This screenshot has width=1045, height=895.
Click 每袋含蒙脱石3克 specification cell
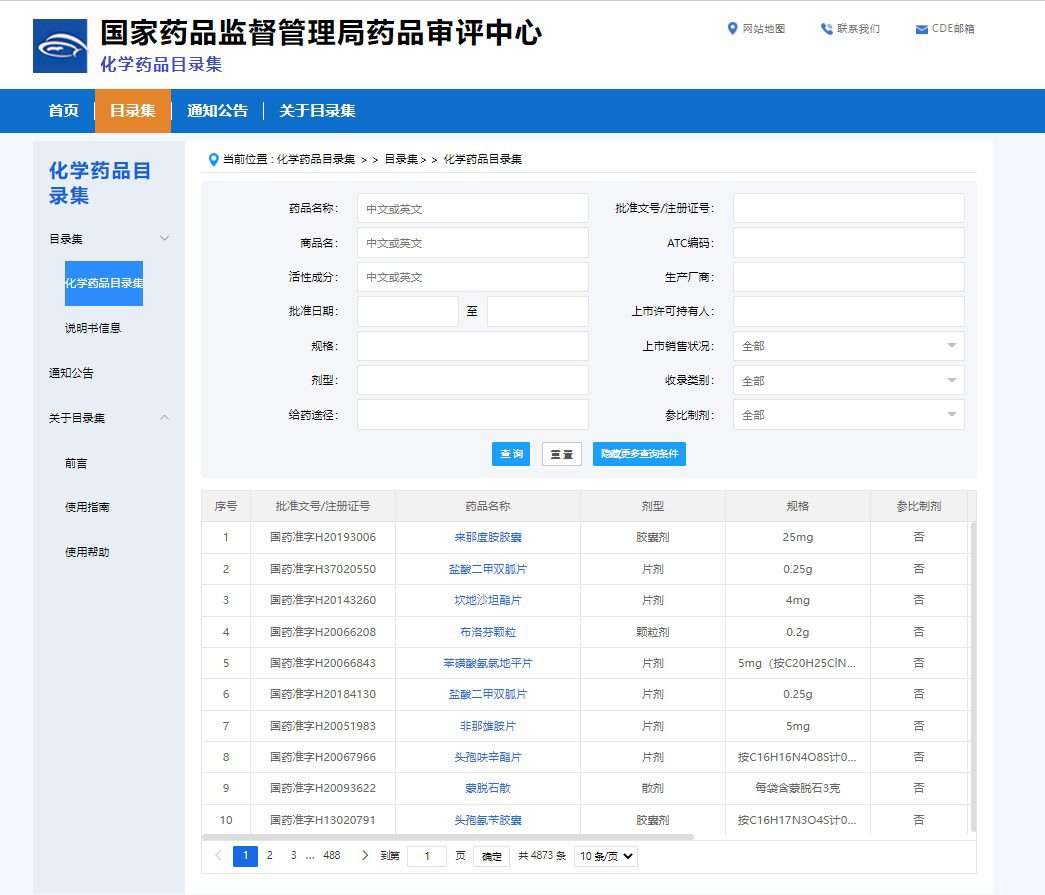click(798, 788)
